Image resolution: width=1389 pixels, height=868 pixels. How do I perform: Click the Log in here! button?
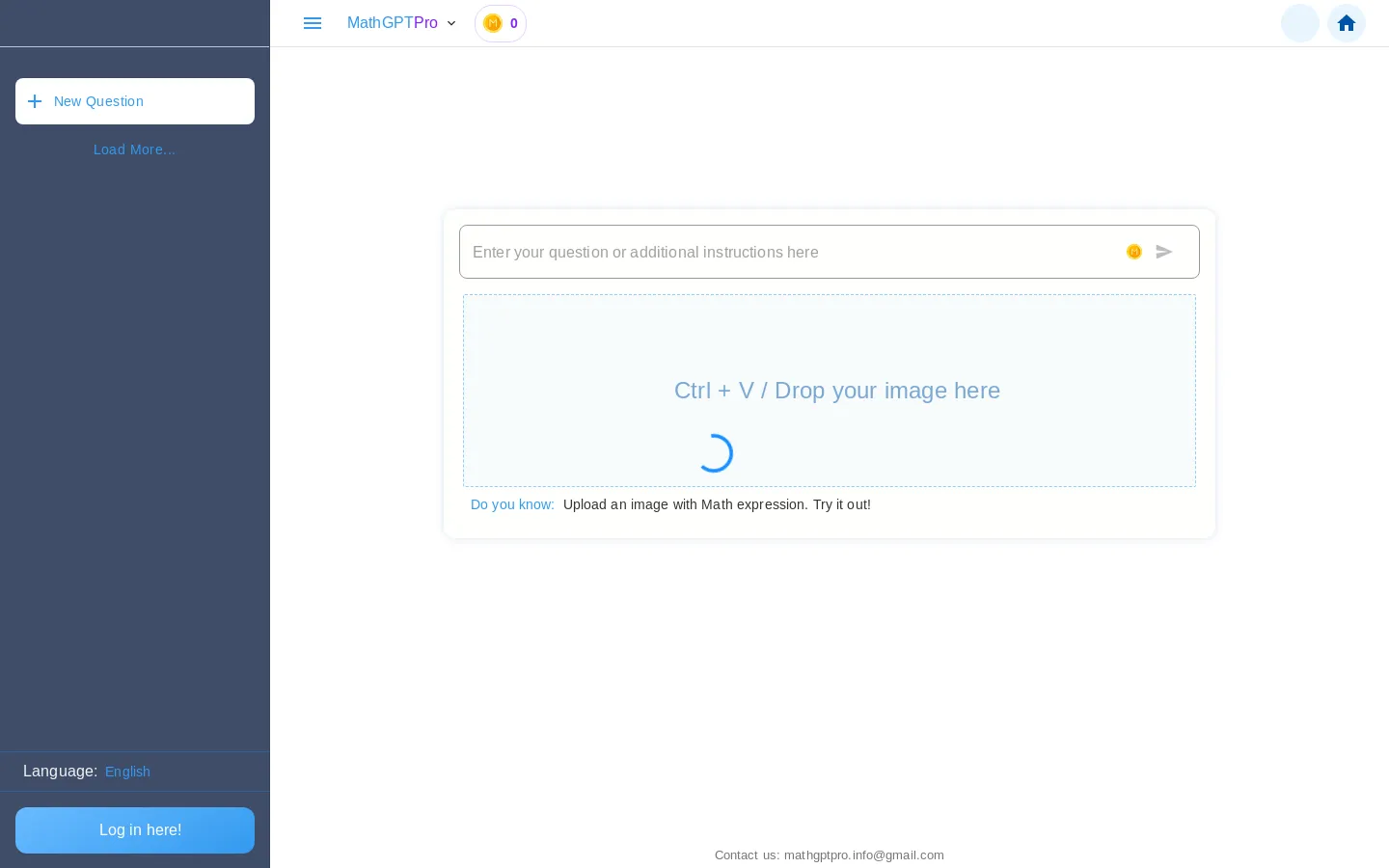coord(135,830)
